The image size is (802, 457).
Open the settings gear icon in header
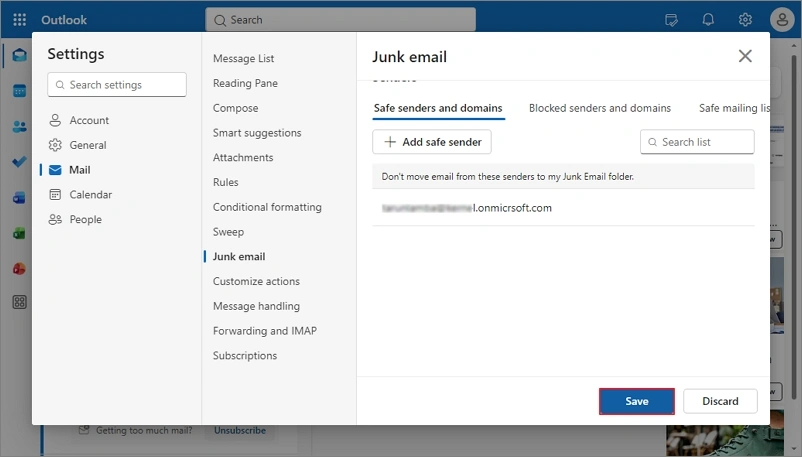click(745, 20)
